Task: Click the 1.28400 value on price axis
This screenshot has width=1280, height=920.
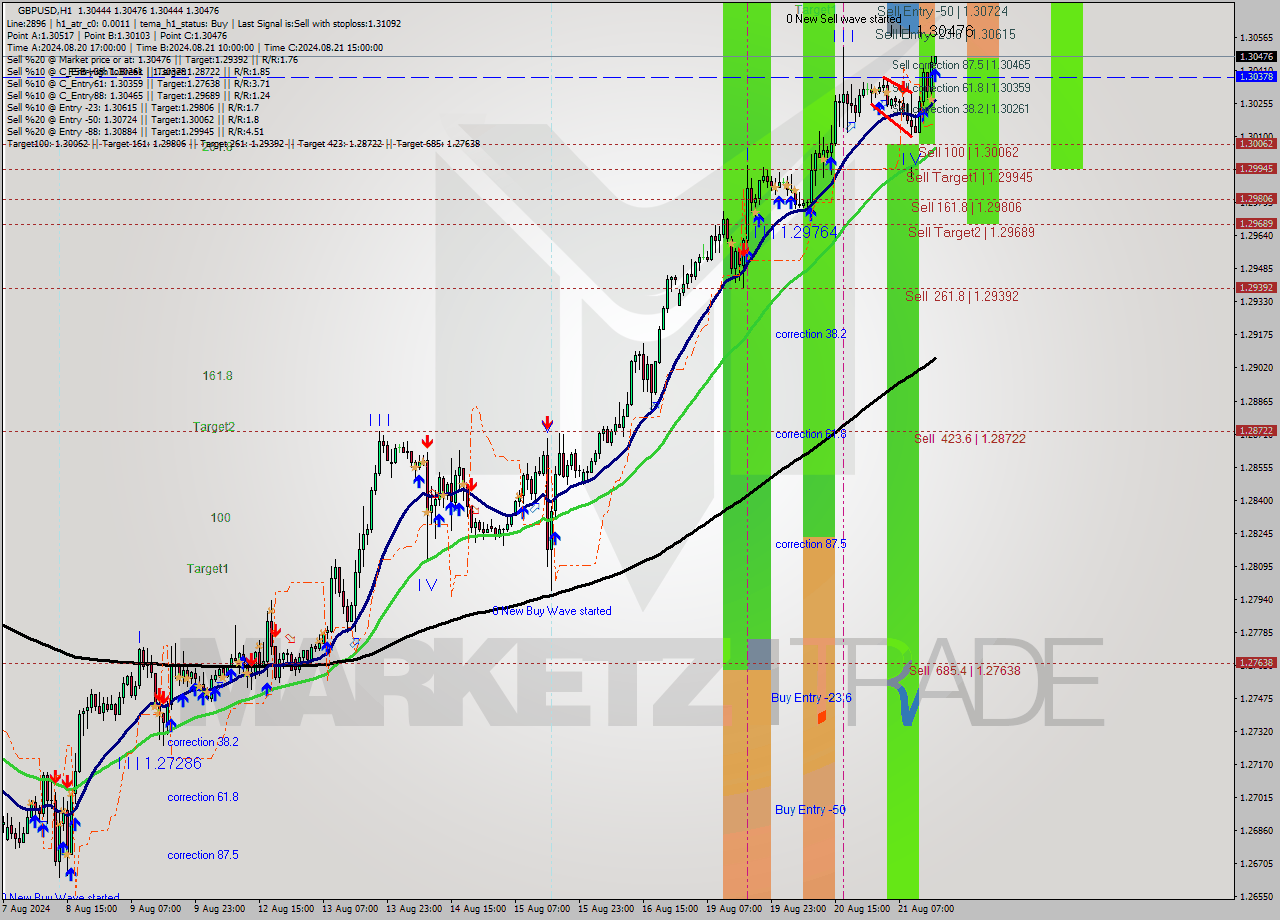Action: pyautogui.click(x=1257, y=500)
